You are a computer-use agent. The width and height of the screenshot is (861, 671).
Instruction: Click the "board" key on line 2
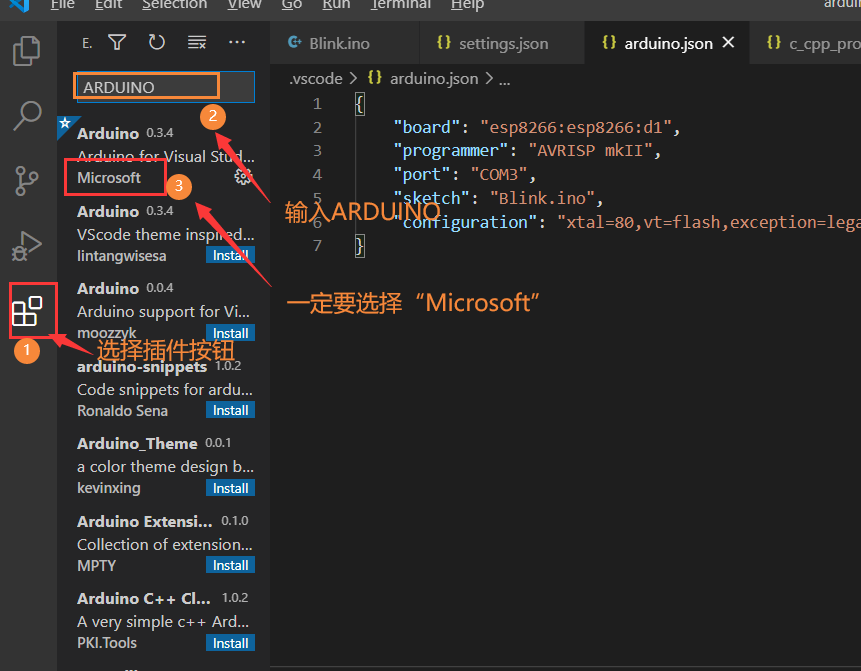[x=427, y=127]
